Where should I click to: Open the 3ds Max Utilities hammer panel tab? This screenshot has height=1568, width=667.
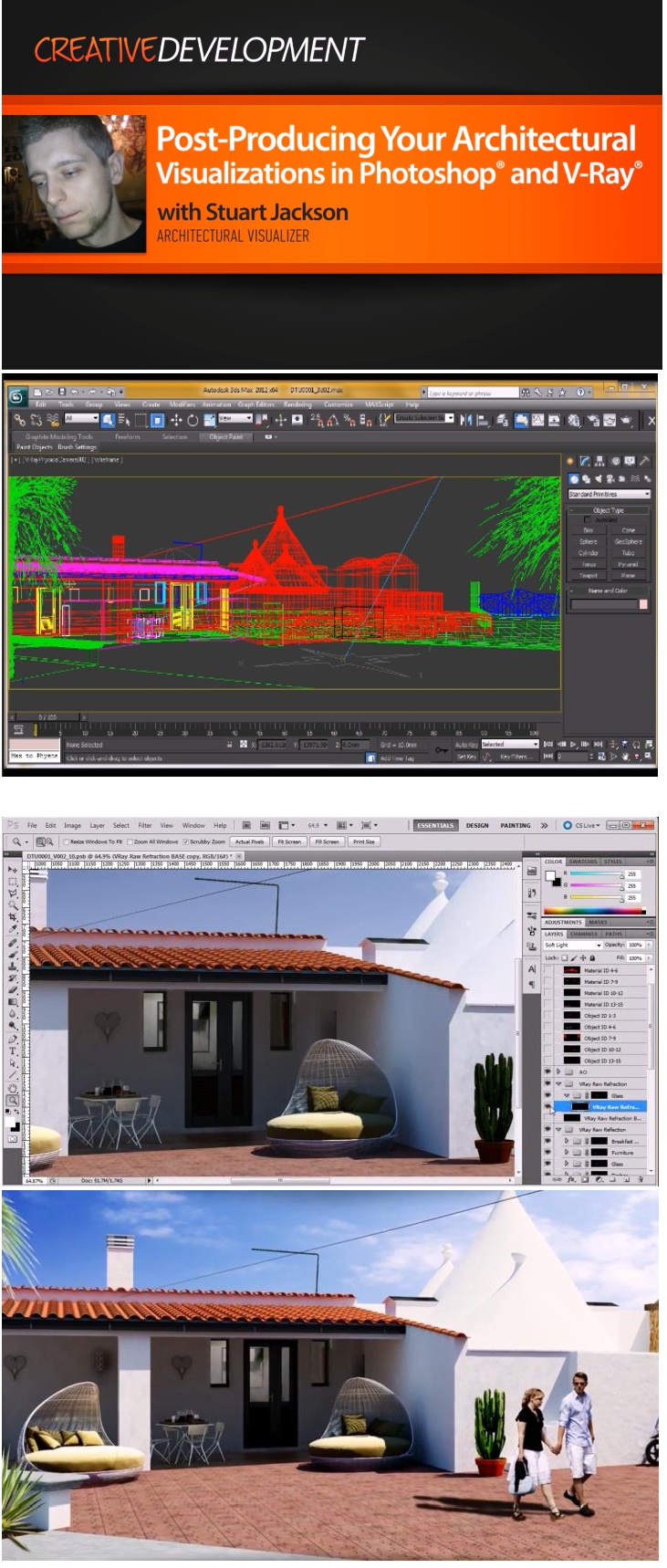pos(644,461)
